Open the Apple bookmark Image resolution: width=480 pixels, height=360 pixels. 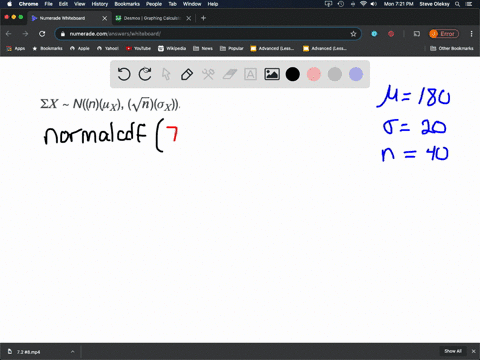80,48
